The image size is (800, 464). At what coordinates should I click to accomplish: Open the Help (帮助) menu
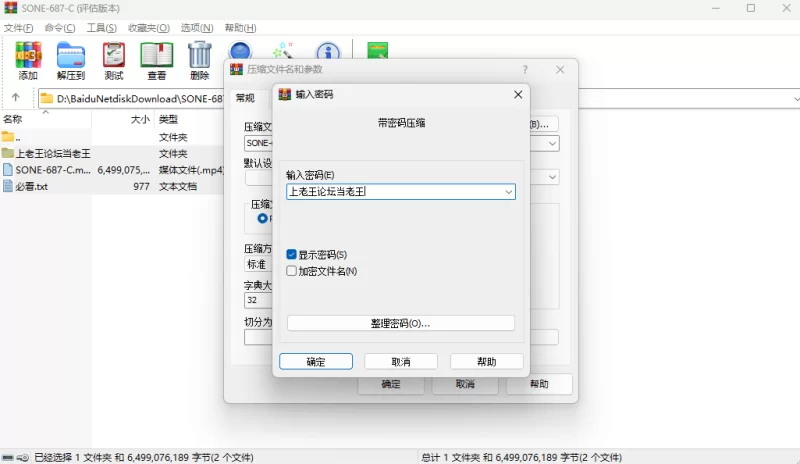[x=240, y=28]
